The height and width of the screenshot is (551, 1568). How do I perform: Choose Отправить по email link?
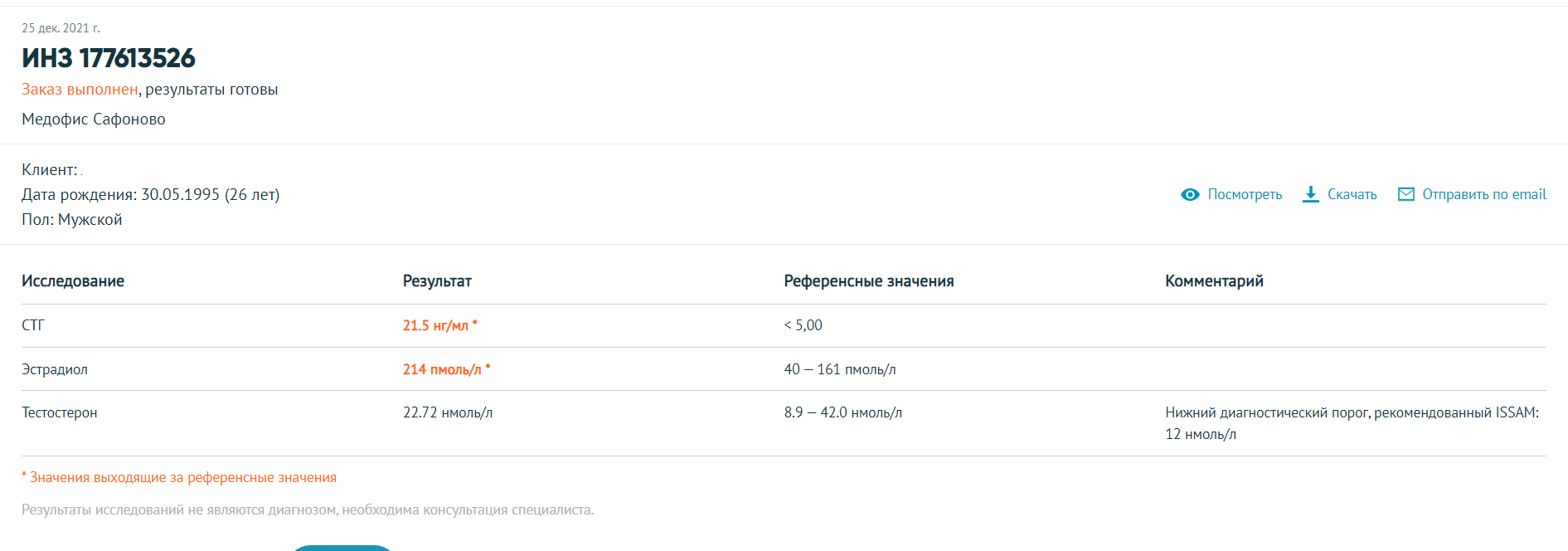tap(1483, 194)
